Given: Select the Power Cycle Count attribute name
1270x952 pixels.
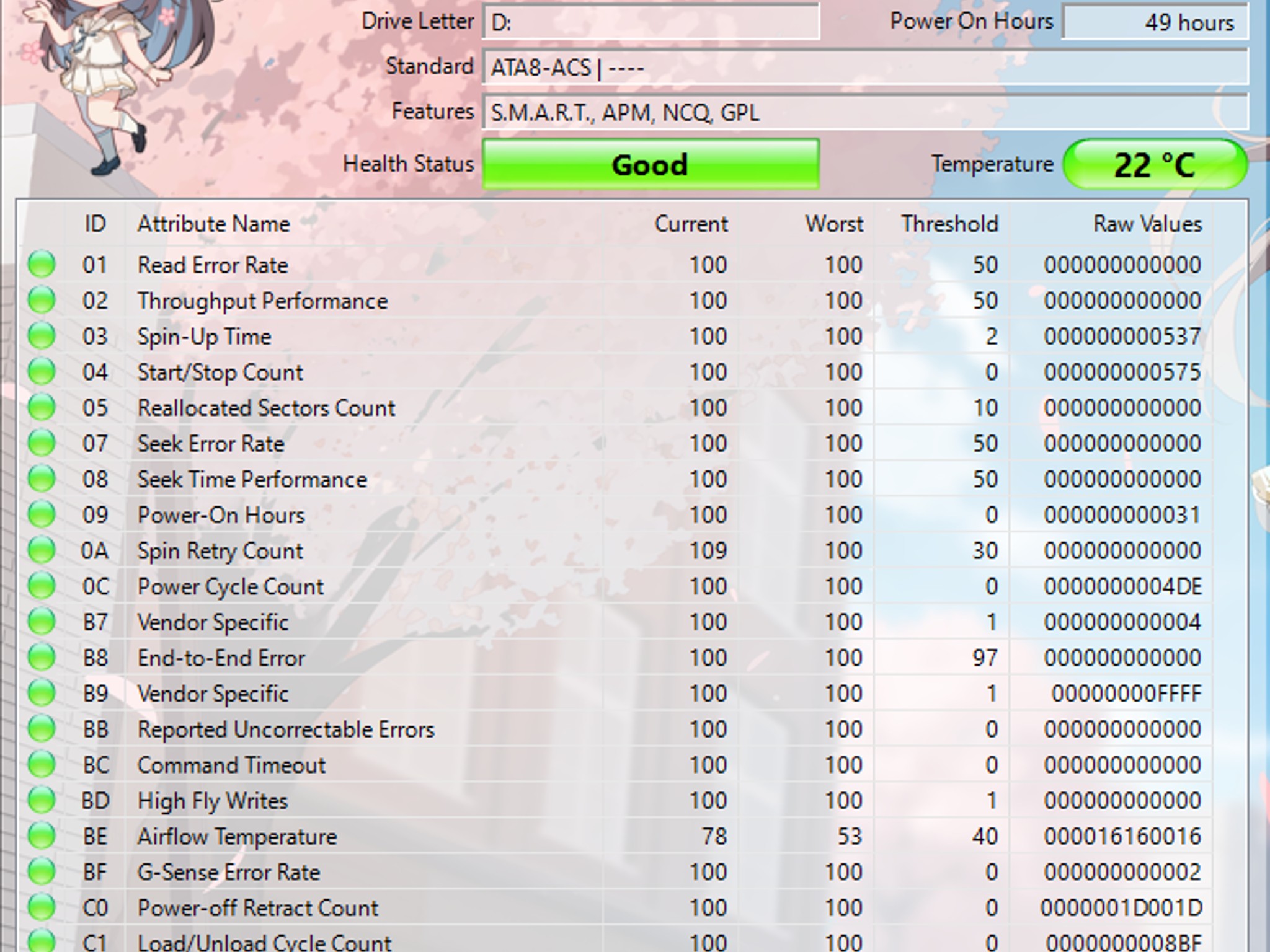Looking at the screenshot, I should pyautogui.click(x=230, y=586).
